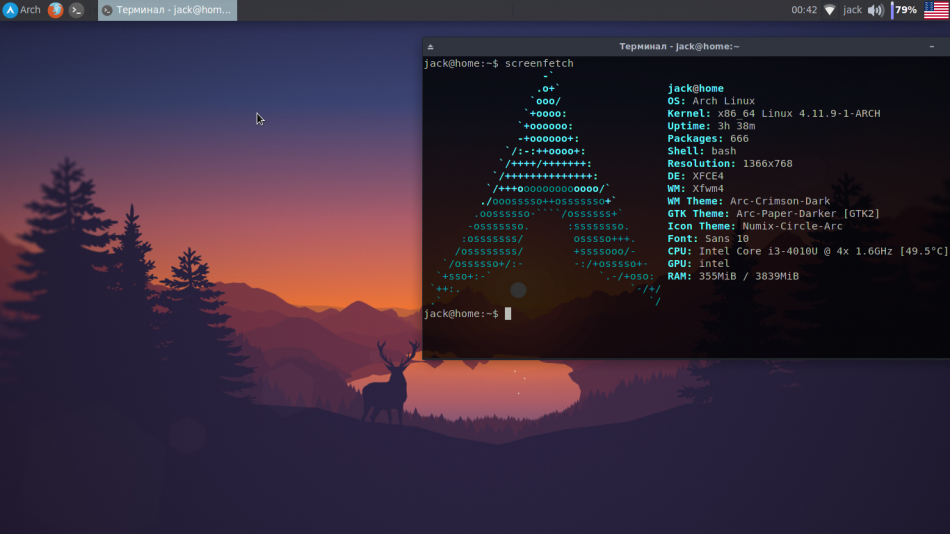Switch keyboard layout via US flag
The height and width of the screenshot is (534, 950).
(937, 10)
